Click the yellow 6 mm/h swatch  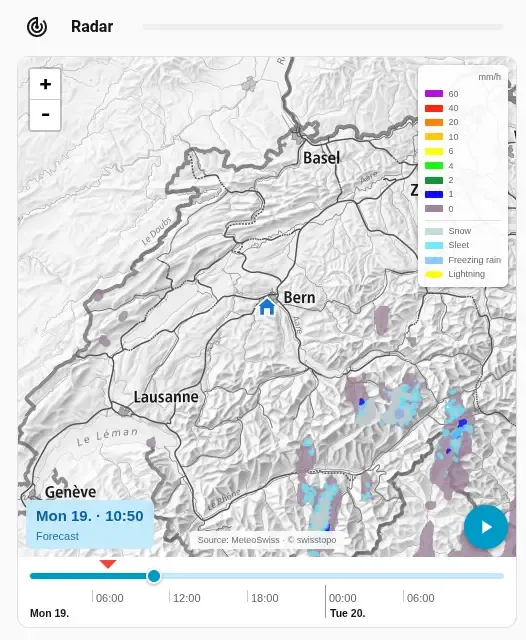click(434, 151)
